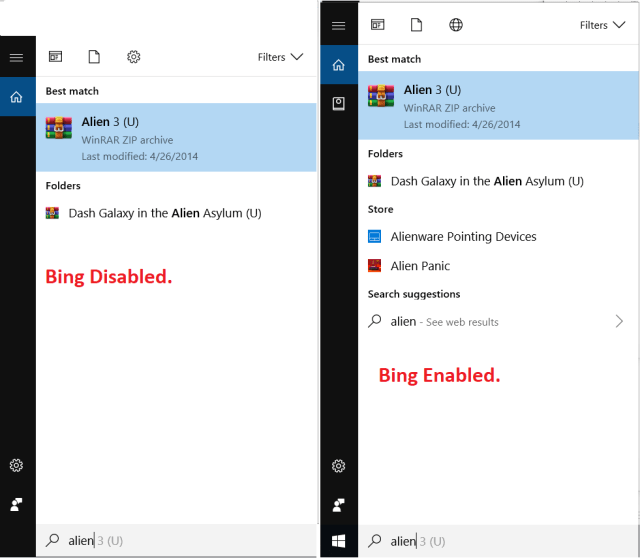Focus the search box in Bing Enabled panel
This screenshot has width=640, height=558.
(498, 541)
